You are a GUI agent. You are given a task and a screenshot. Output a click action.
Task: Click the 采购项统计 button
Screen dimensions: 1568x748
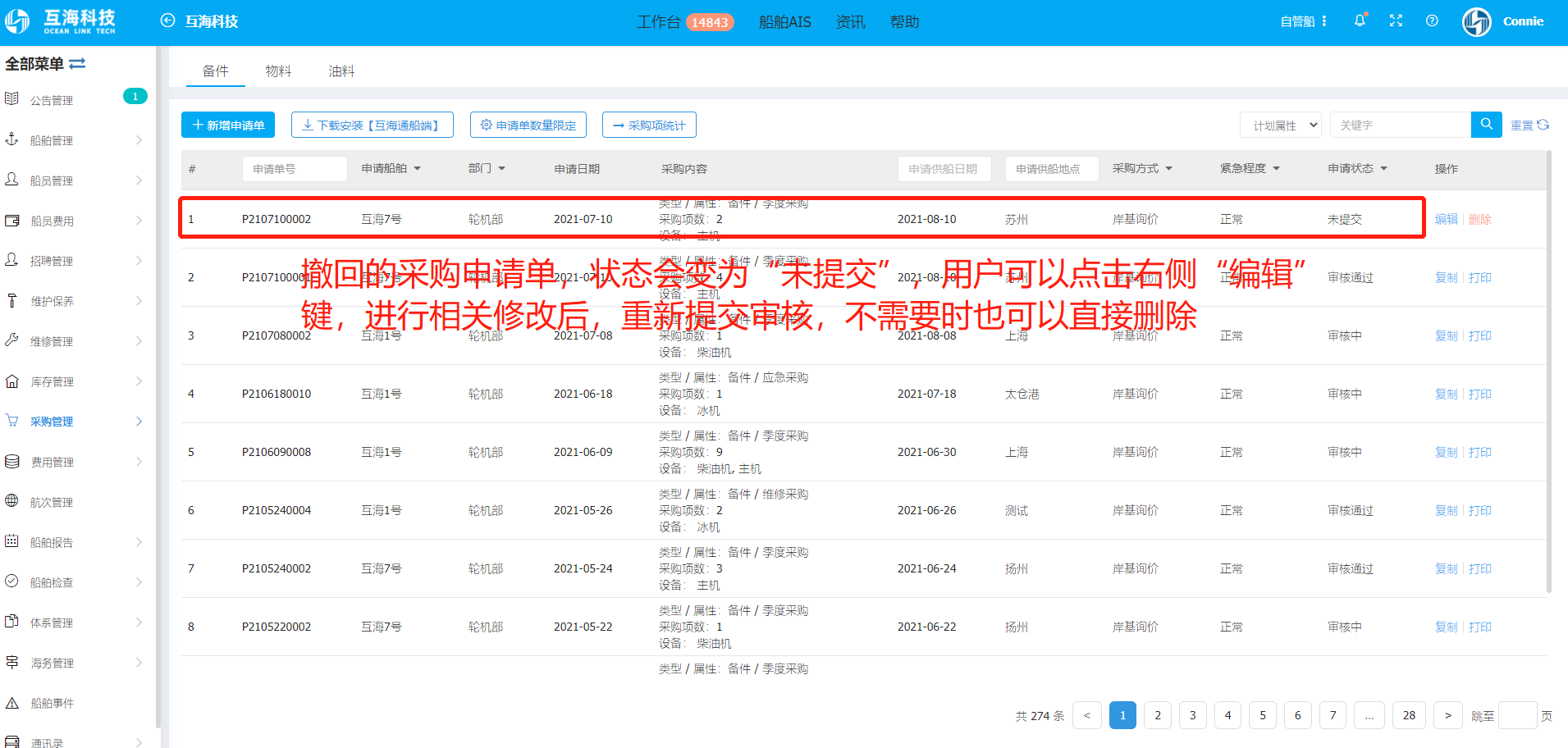(x=649, y=125)
